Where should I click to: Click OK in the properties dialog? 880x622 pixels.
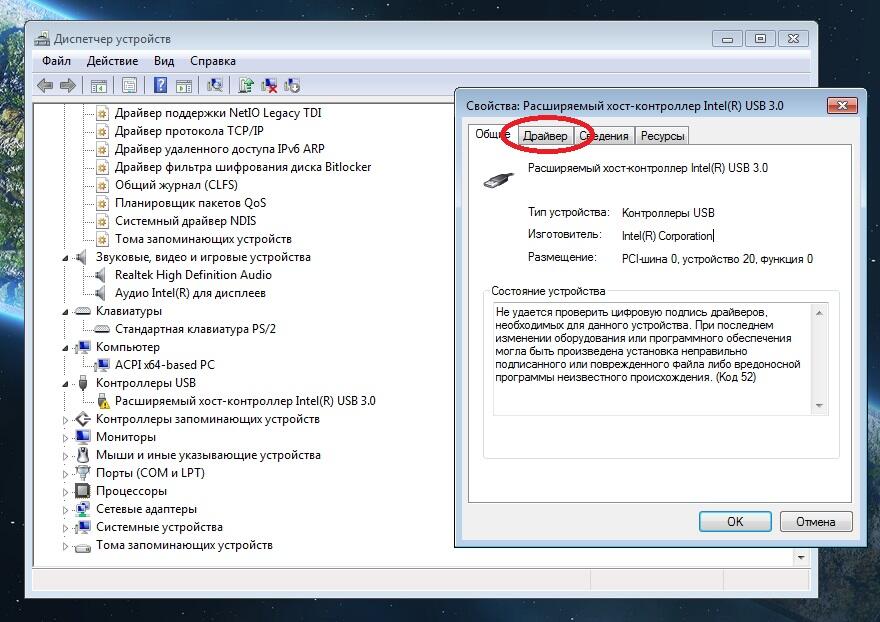(x=735, y=522)
